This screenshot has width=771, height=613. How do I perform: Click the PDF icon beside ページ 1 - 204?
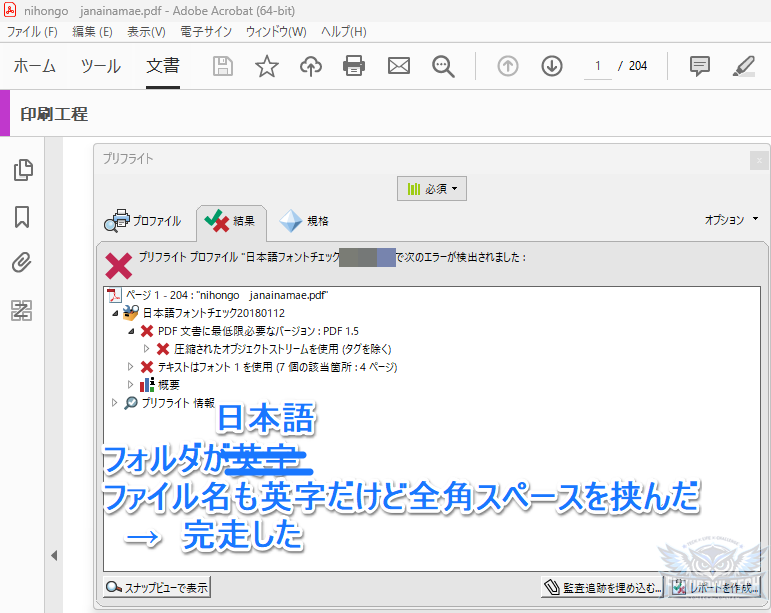click(x=114, y=295)
